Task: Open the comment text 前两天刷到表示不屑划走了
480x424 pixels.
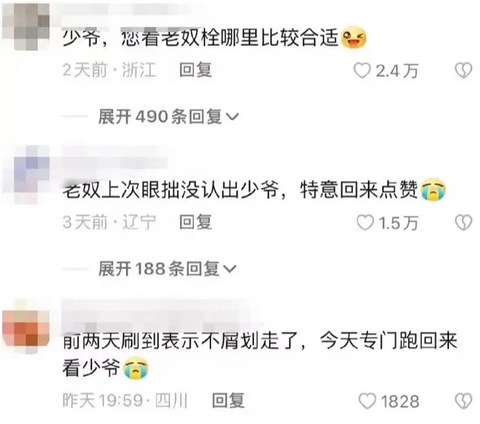Action: [x=183, y=341]
